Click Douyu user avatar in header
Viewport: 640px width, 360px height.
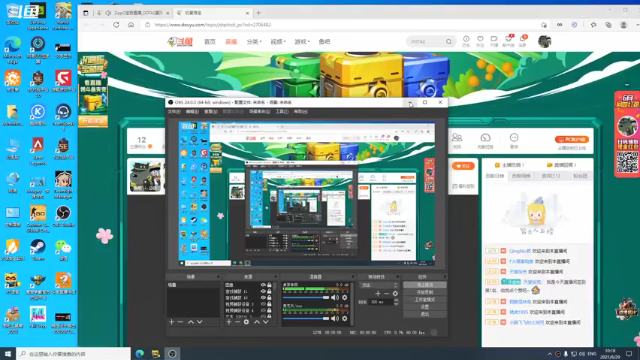[x=544, y=41]
